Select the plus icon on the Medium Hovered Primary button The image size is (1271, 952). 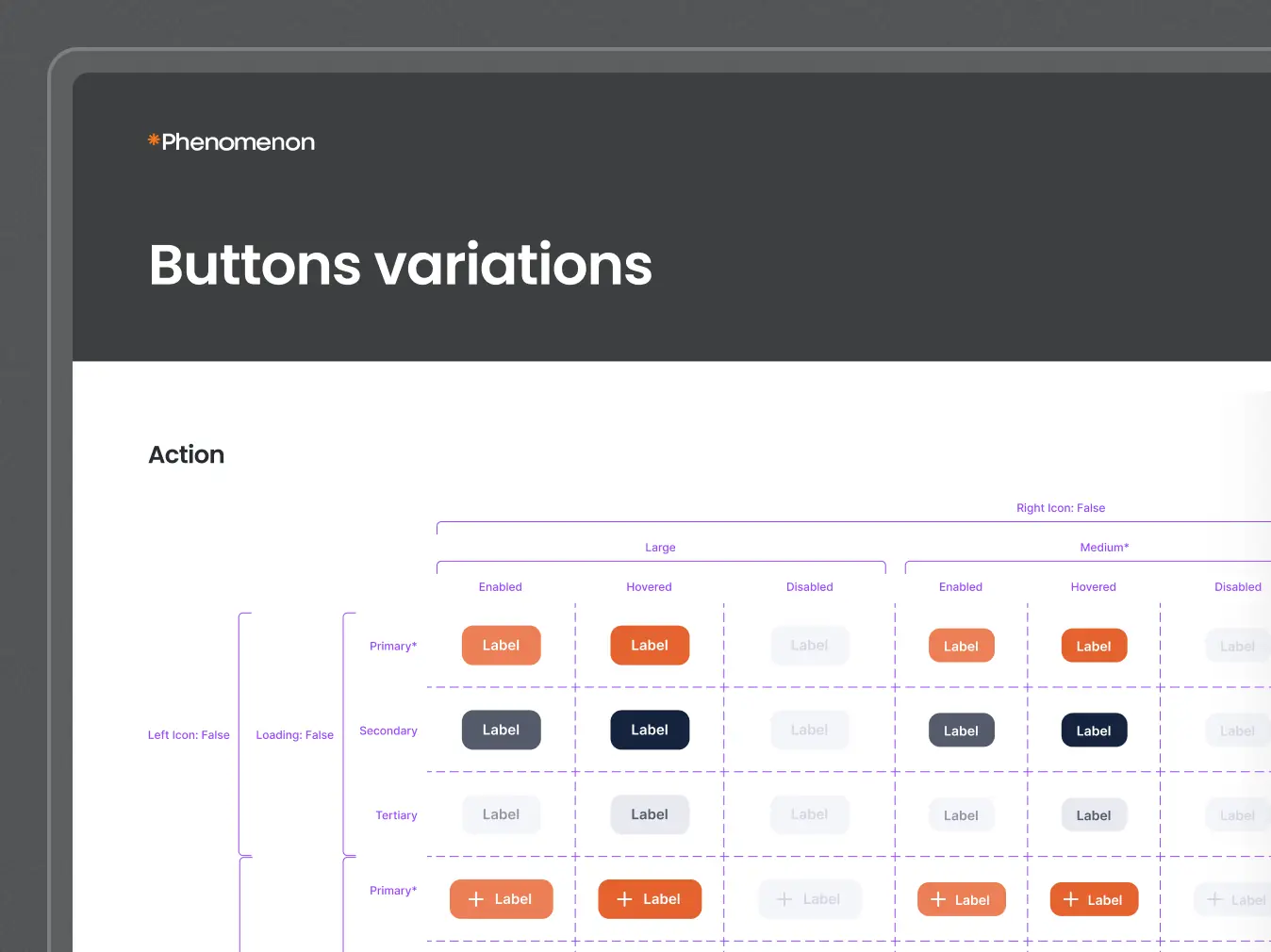coord(1070,898)
